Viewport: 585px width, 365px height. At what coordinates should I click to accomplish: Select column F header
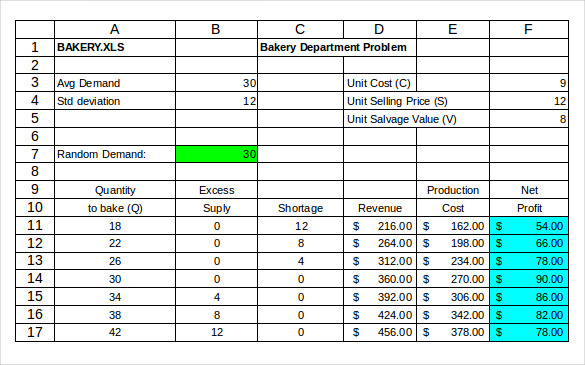tap(529, 29)
